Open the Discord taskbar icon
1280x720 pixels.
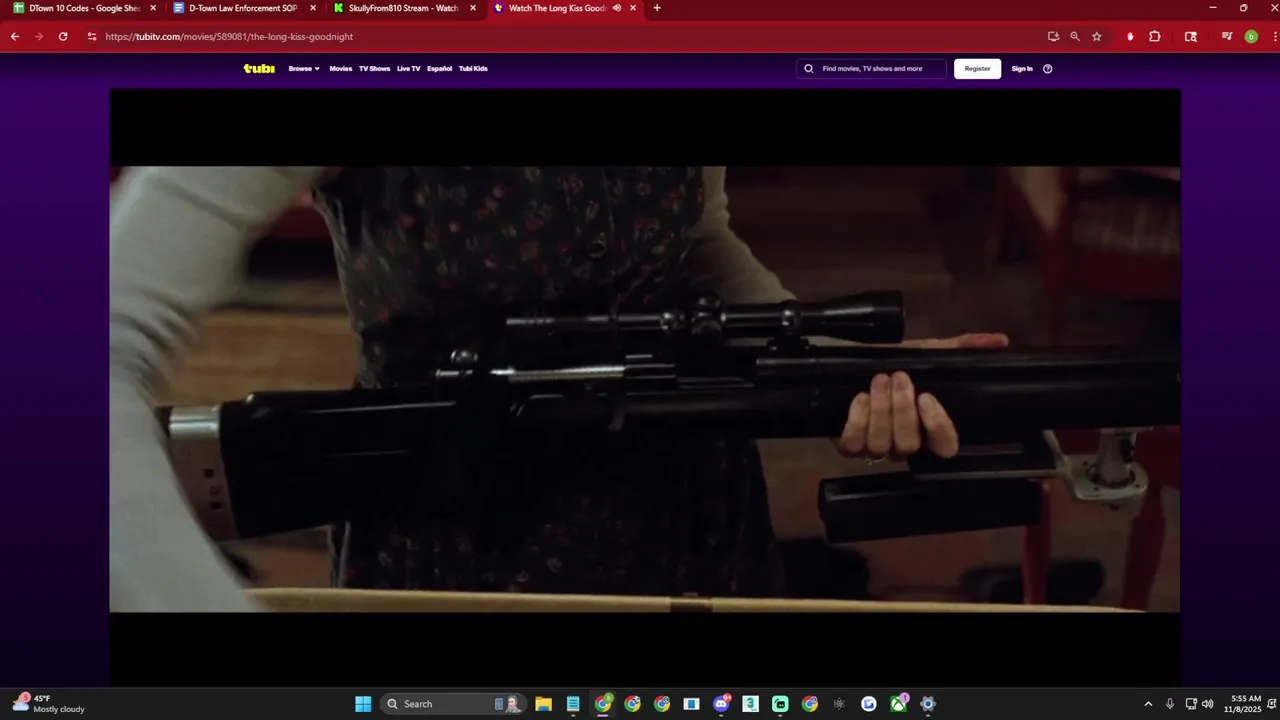pyautogui.click(x=721, y=704)
